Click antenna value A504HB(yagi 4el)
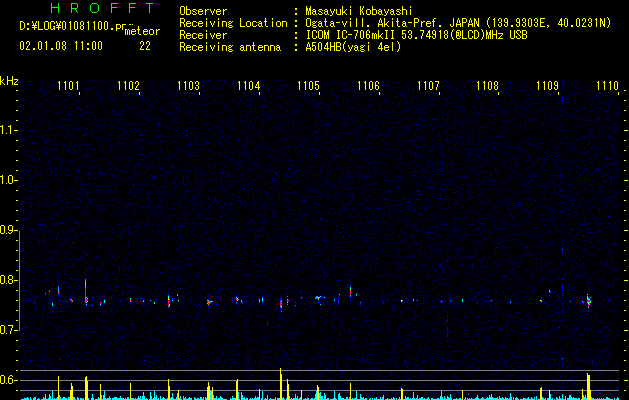The height and width of the screenshot is (400, 629). pyautogui.click(x=353, y=47)
